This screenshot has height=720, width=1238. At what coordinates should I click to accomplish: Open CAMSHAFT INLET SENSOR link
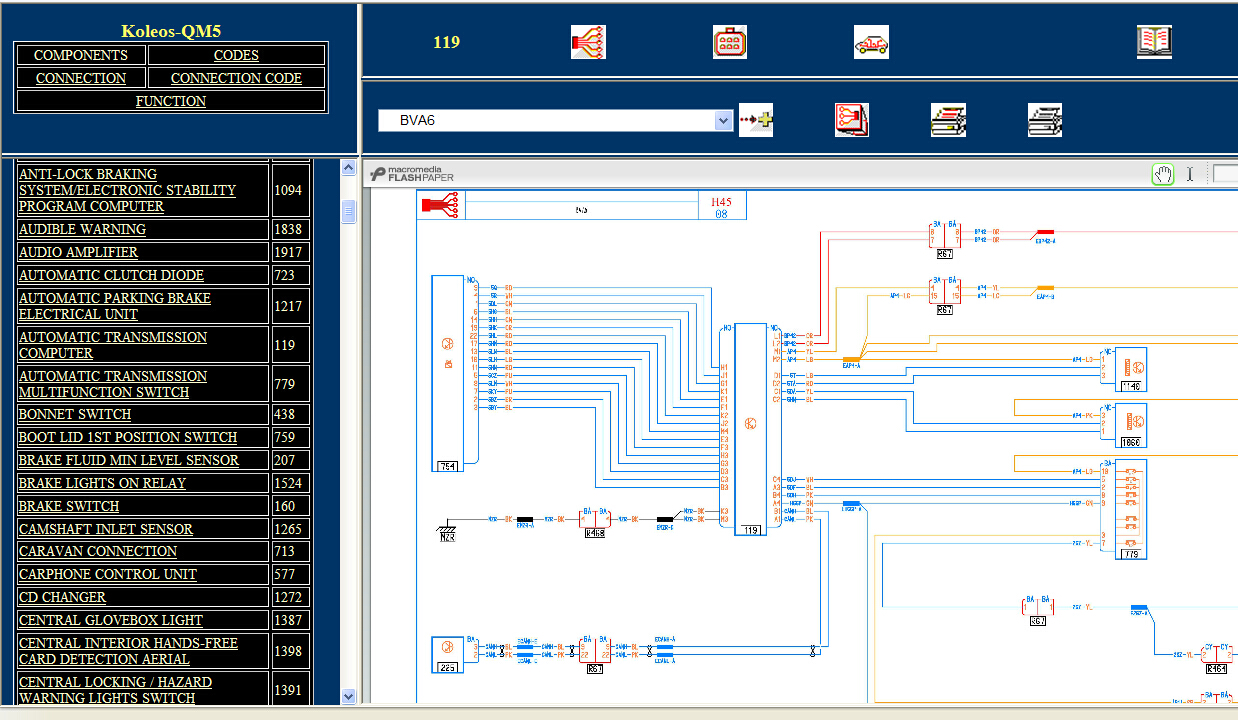106,529
